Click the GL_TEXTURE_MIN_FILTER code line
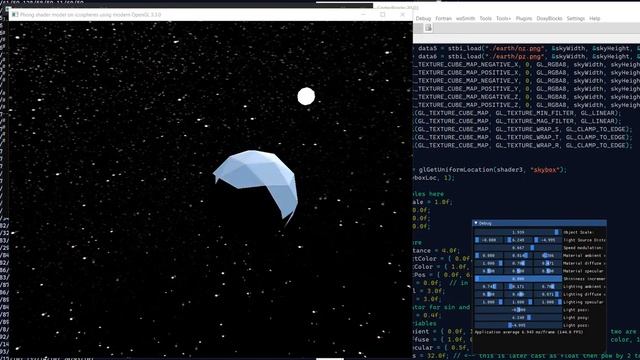The image size is (640, 360). coord(518,113)
